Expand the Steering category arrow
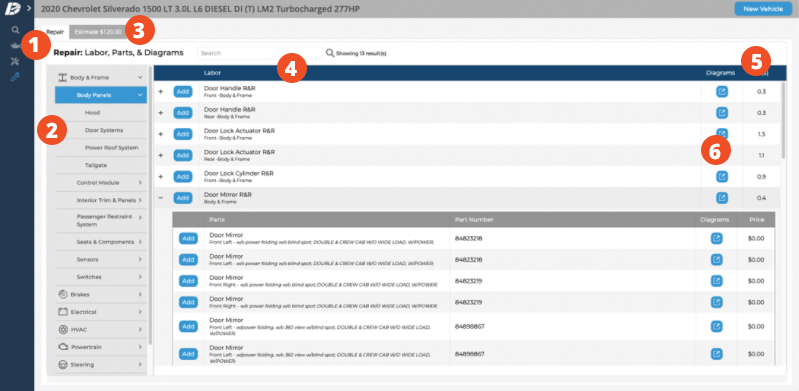Viewport: 799px width, 391px height. (x=140, y=364)
